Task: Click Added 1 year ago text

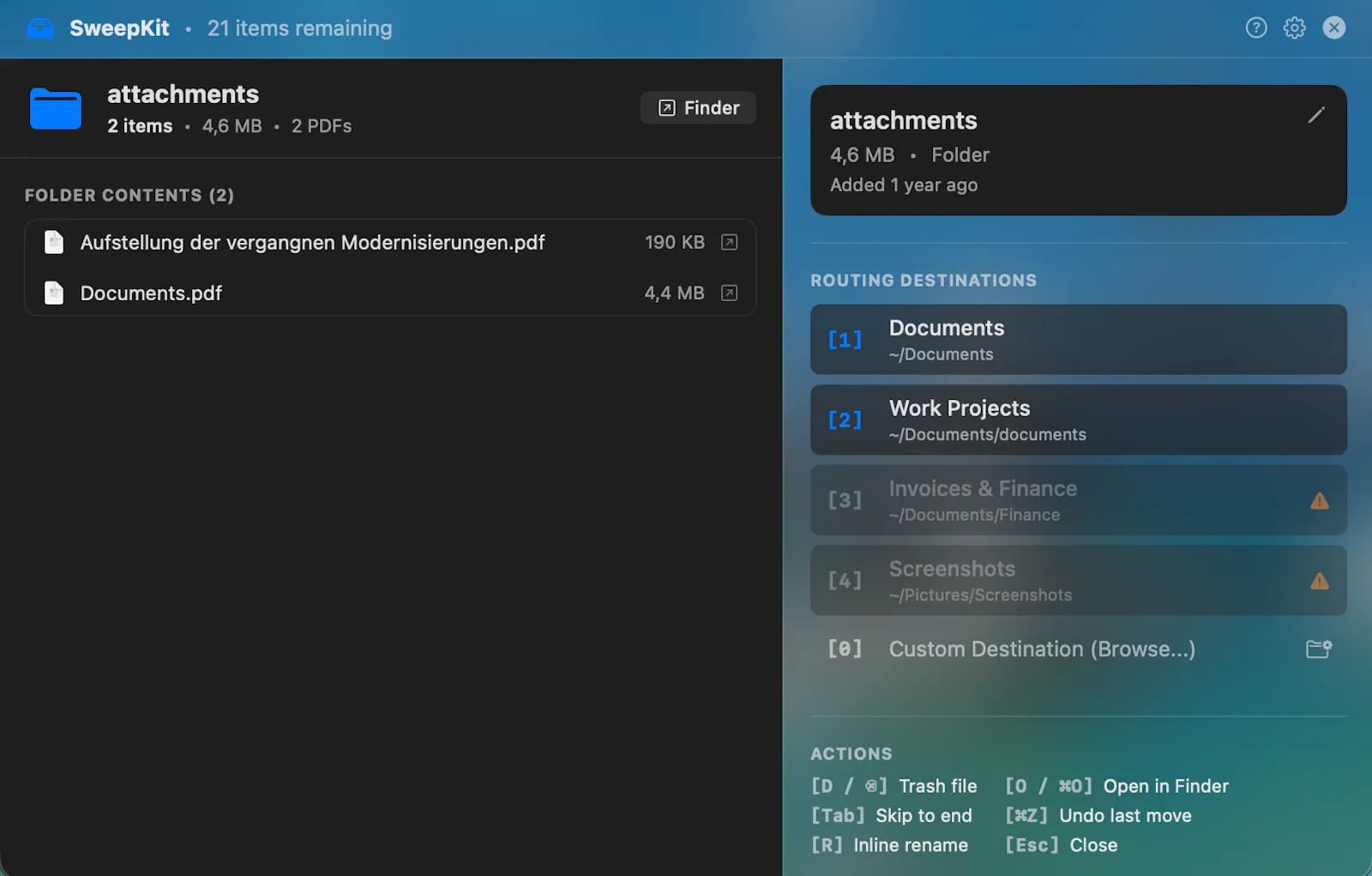Action: (x=904, y=185)
